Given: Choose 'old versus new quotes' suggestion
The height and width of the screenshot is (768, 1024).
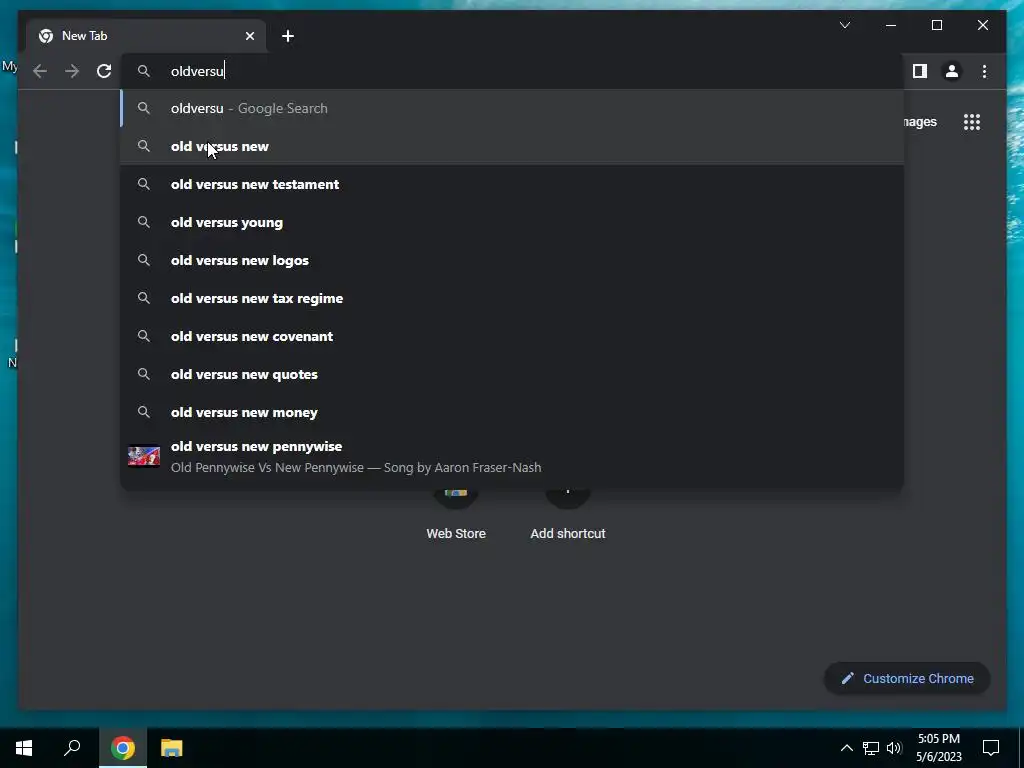Looking at the screenshot, I should [x=513, y=374].
